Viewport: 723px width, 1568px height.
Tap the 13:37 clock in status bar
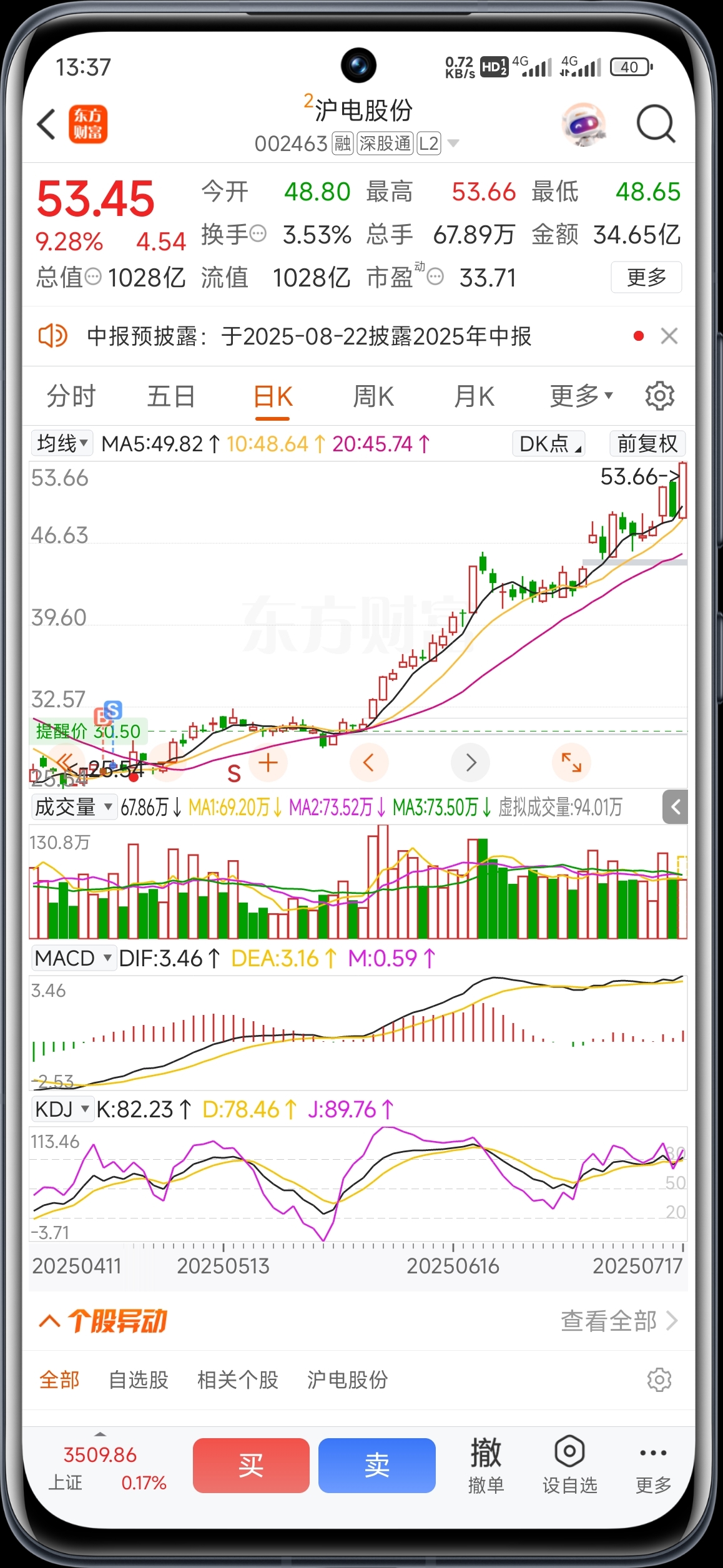click(x=83, y=67)
